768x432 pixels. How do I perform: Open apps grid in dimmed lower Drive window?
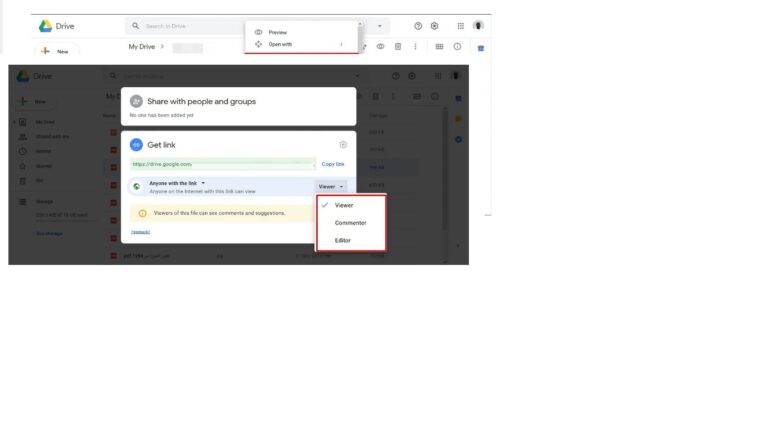point(438,76)
